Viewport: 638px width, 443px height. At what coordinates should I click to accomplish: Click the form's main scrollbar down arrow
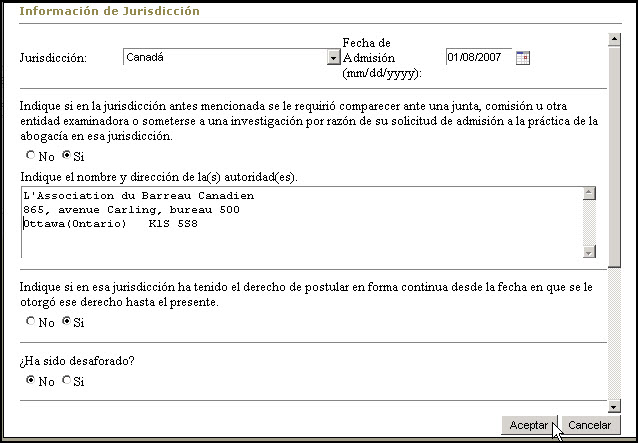614,407
